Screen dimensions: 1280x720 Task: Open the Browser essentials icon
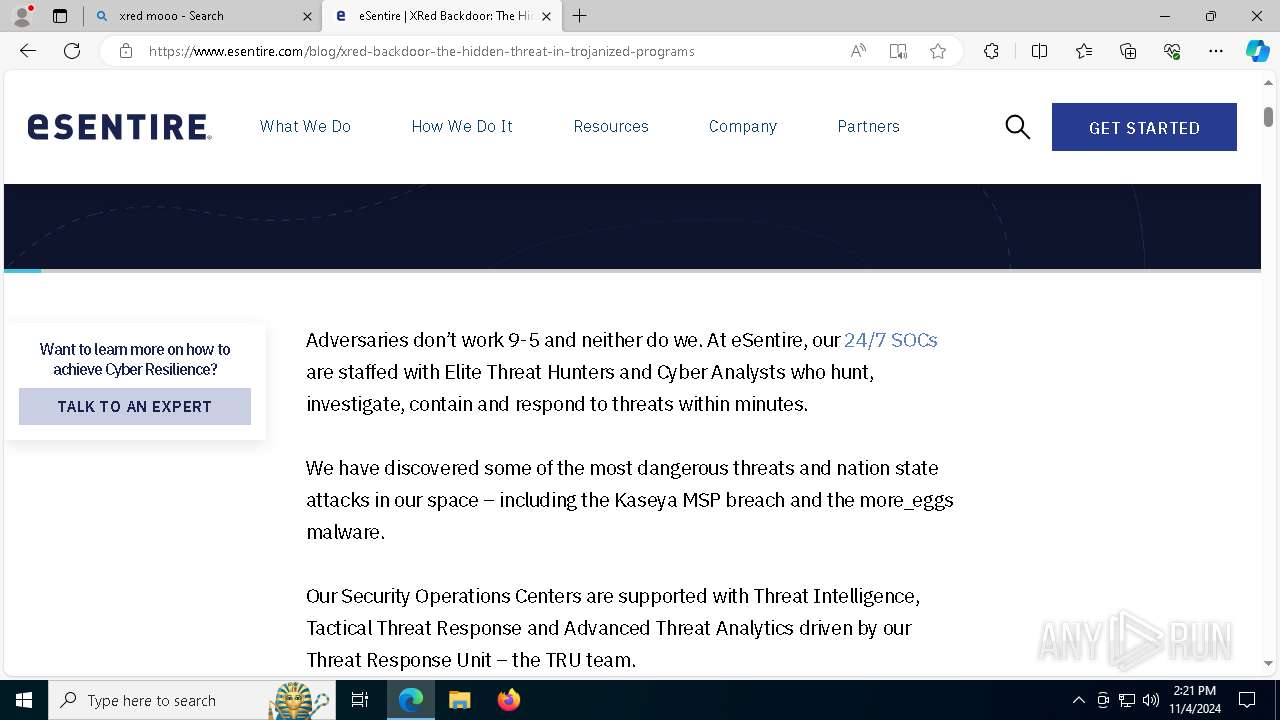point(1172,51)
